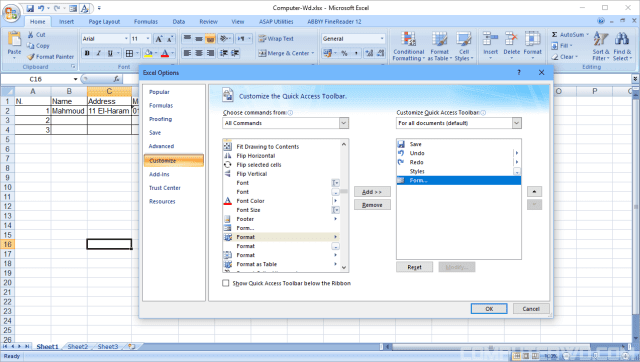Click the Remove button
The width and height of the screenshot is (640, 362).
pos(372,205)
